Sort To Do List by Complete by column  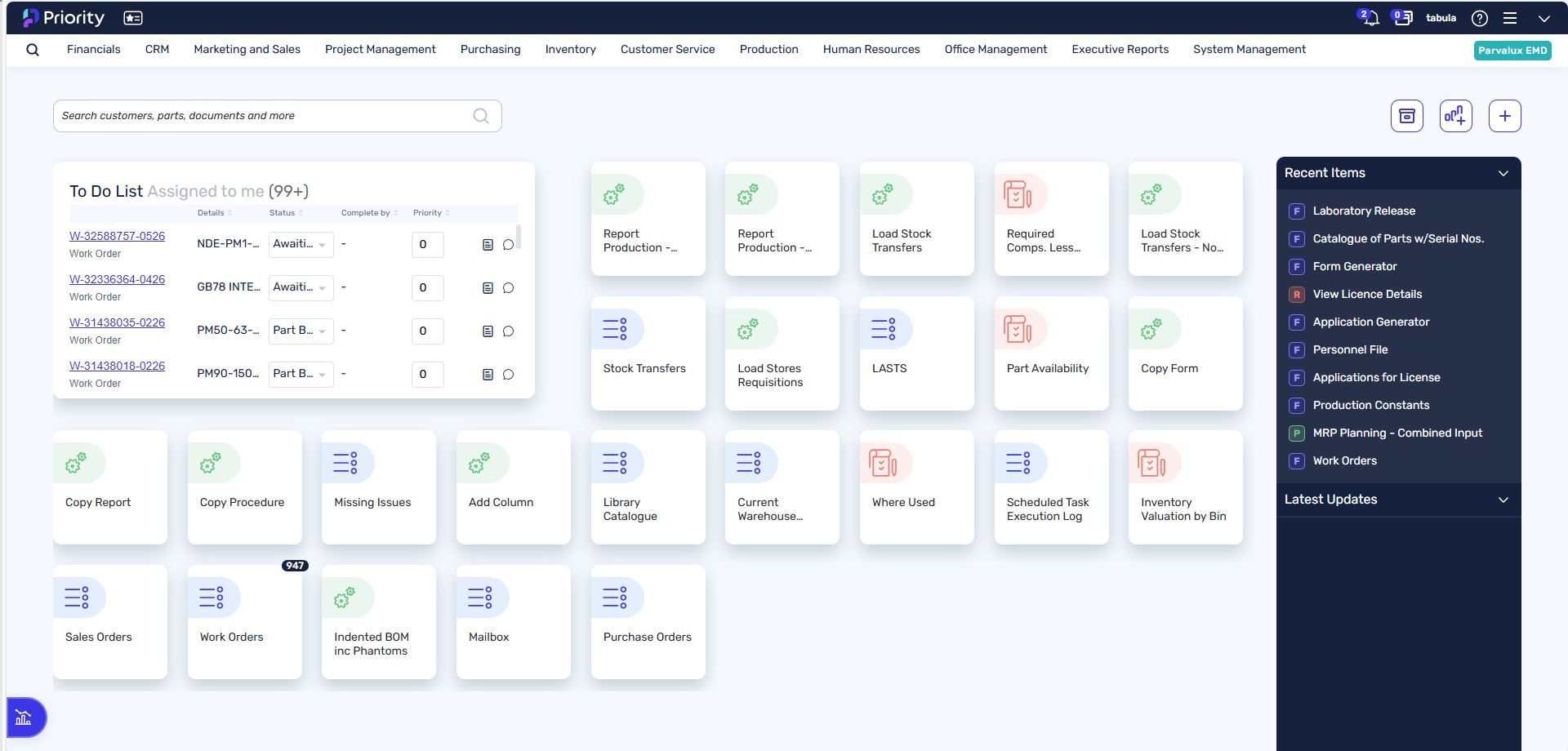[x=370, y=213]
